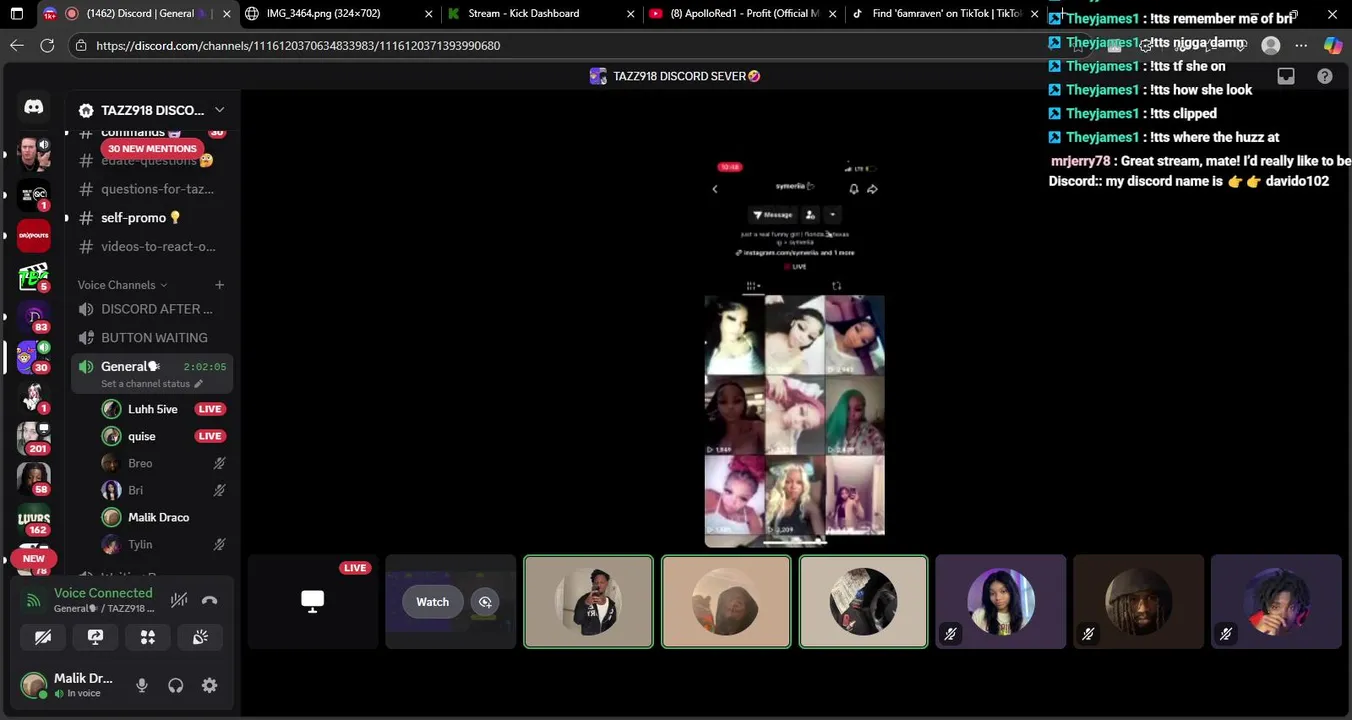Viewport: 1352px width, 720px height.
Task: Mute microphone in user panel
Action: 142,685
